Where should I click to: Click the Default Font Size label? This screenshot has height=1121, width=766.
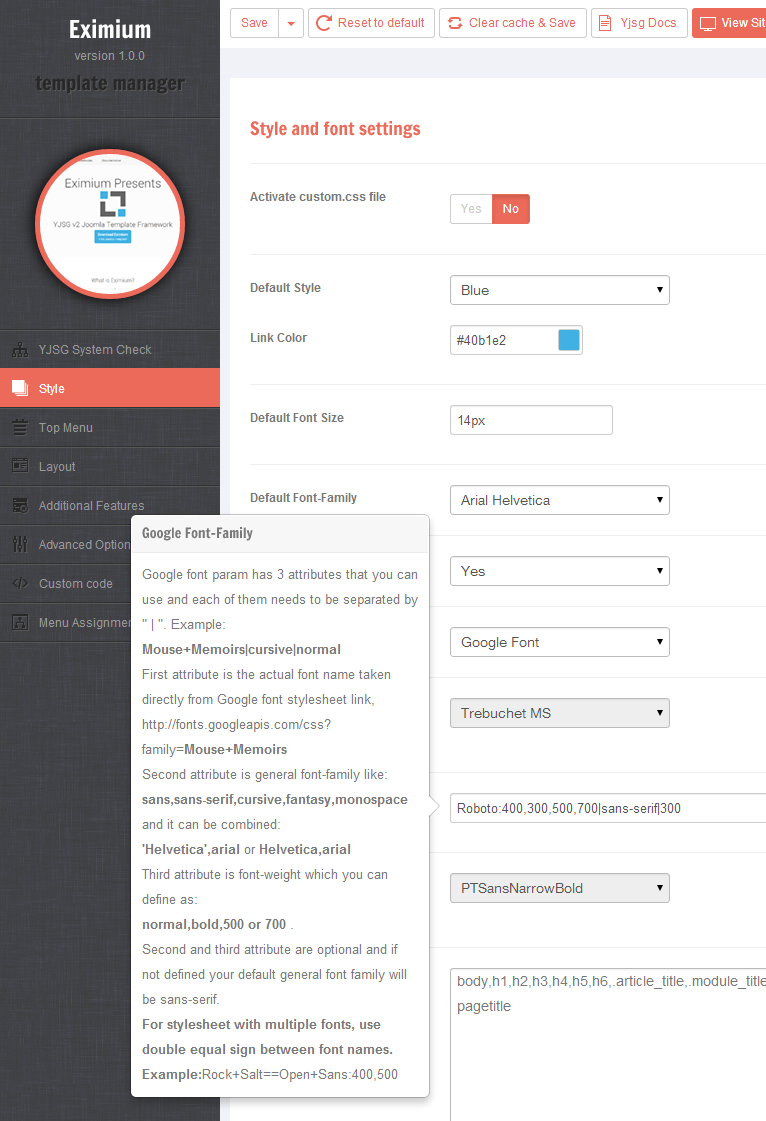(297, 418)
